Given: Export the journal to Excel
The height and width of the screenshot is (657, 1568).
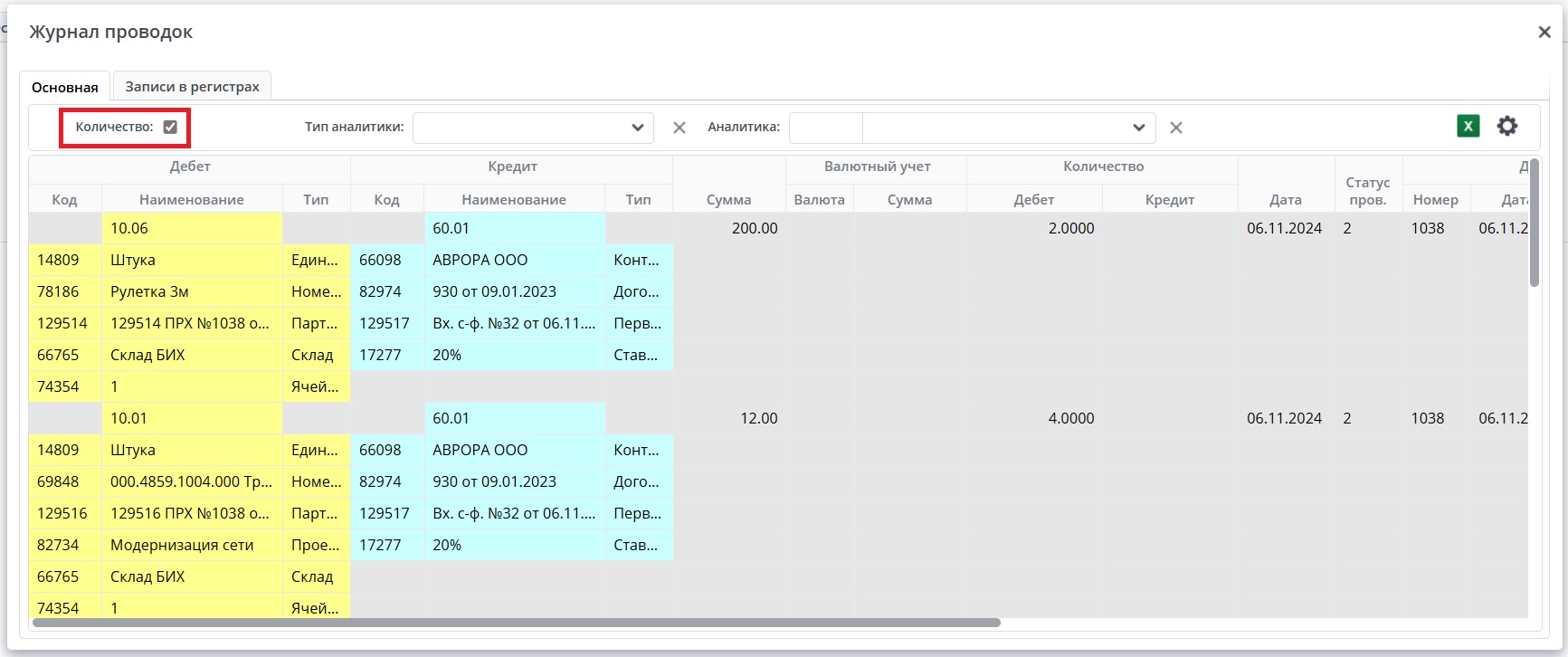Looking at the screenshot, I should point(1468,127).
